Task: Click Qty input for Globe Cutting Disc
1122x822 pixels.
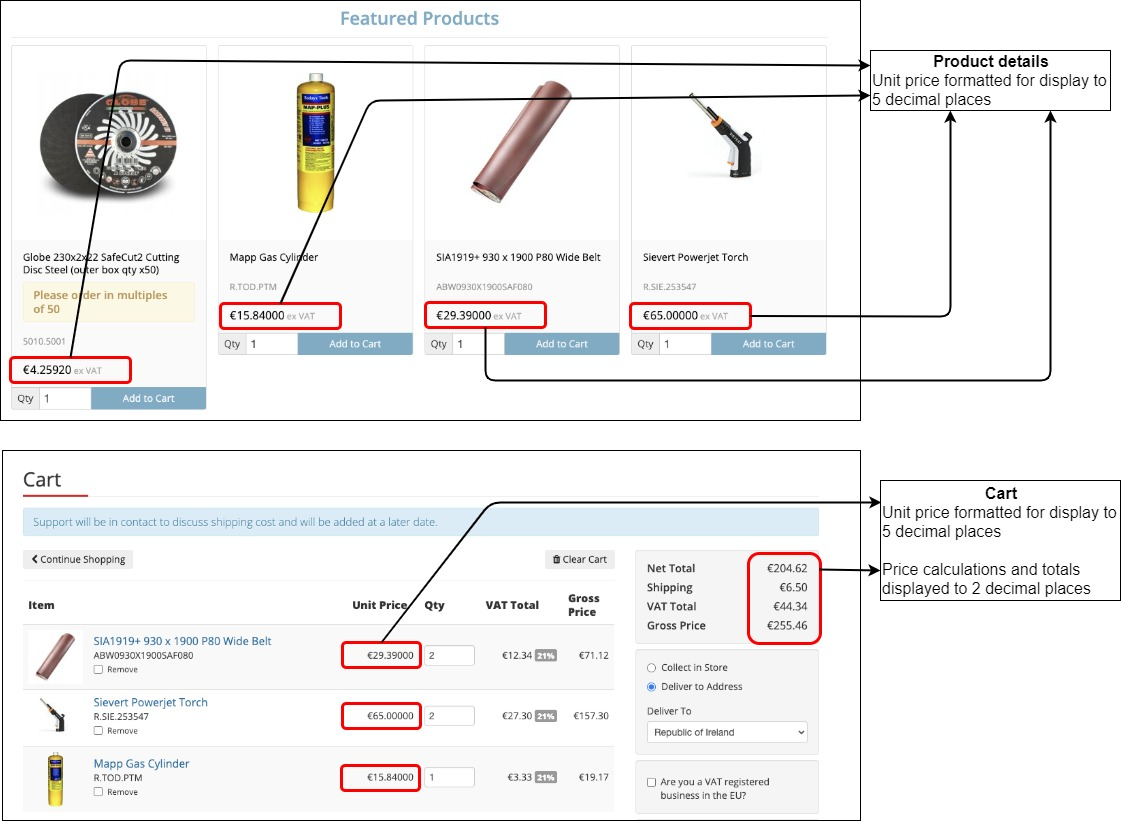Action: pyautogui.click(x=65, y=398)
